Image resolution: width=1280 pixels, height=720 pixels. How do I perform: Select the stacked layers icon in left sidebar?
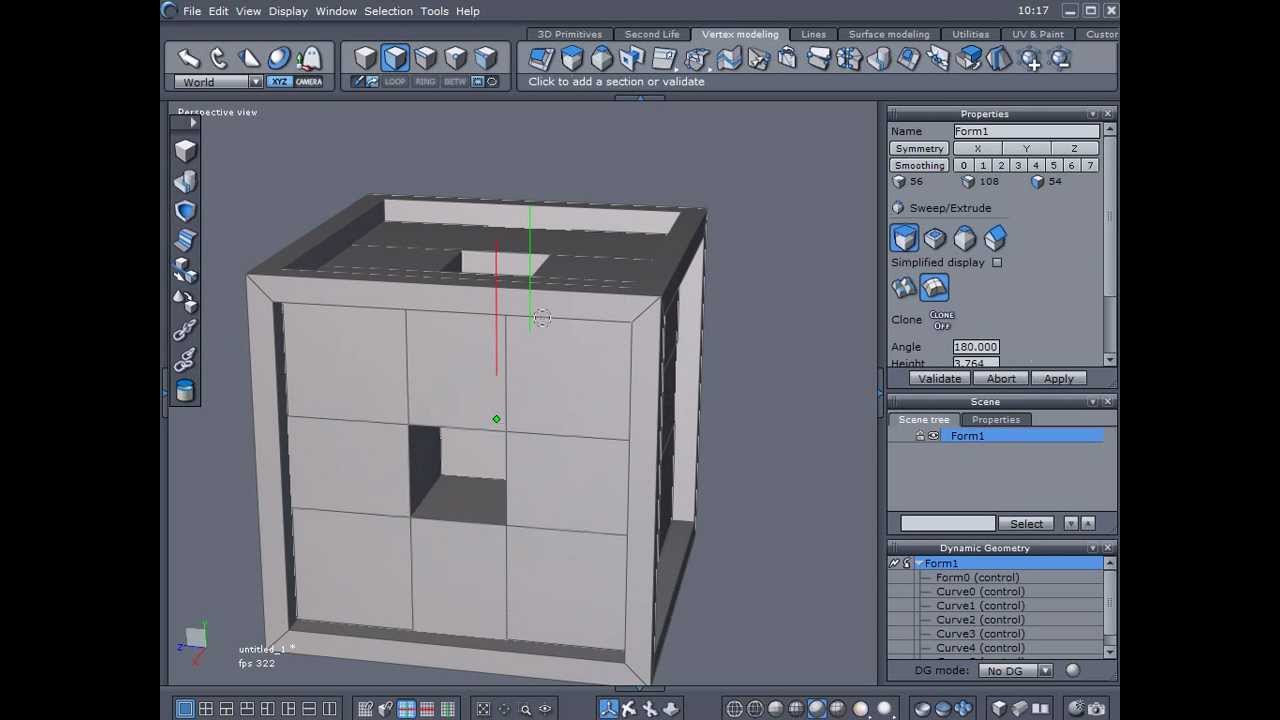coord(185,241)
